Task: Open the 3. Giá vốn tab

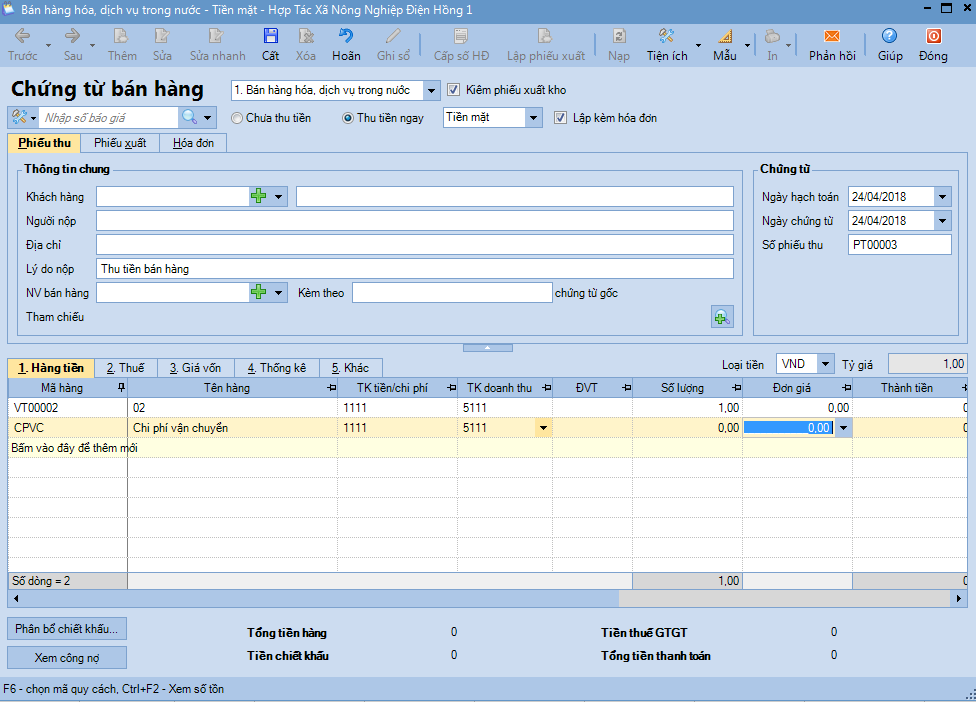Action: point(195,368)
